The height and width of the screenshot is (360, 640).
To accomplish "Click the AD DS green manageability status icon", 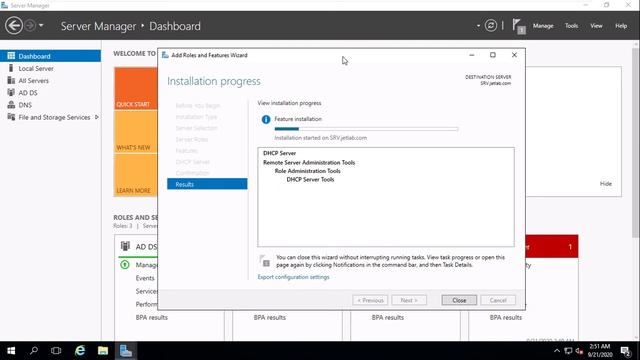I will [125, 265].
